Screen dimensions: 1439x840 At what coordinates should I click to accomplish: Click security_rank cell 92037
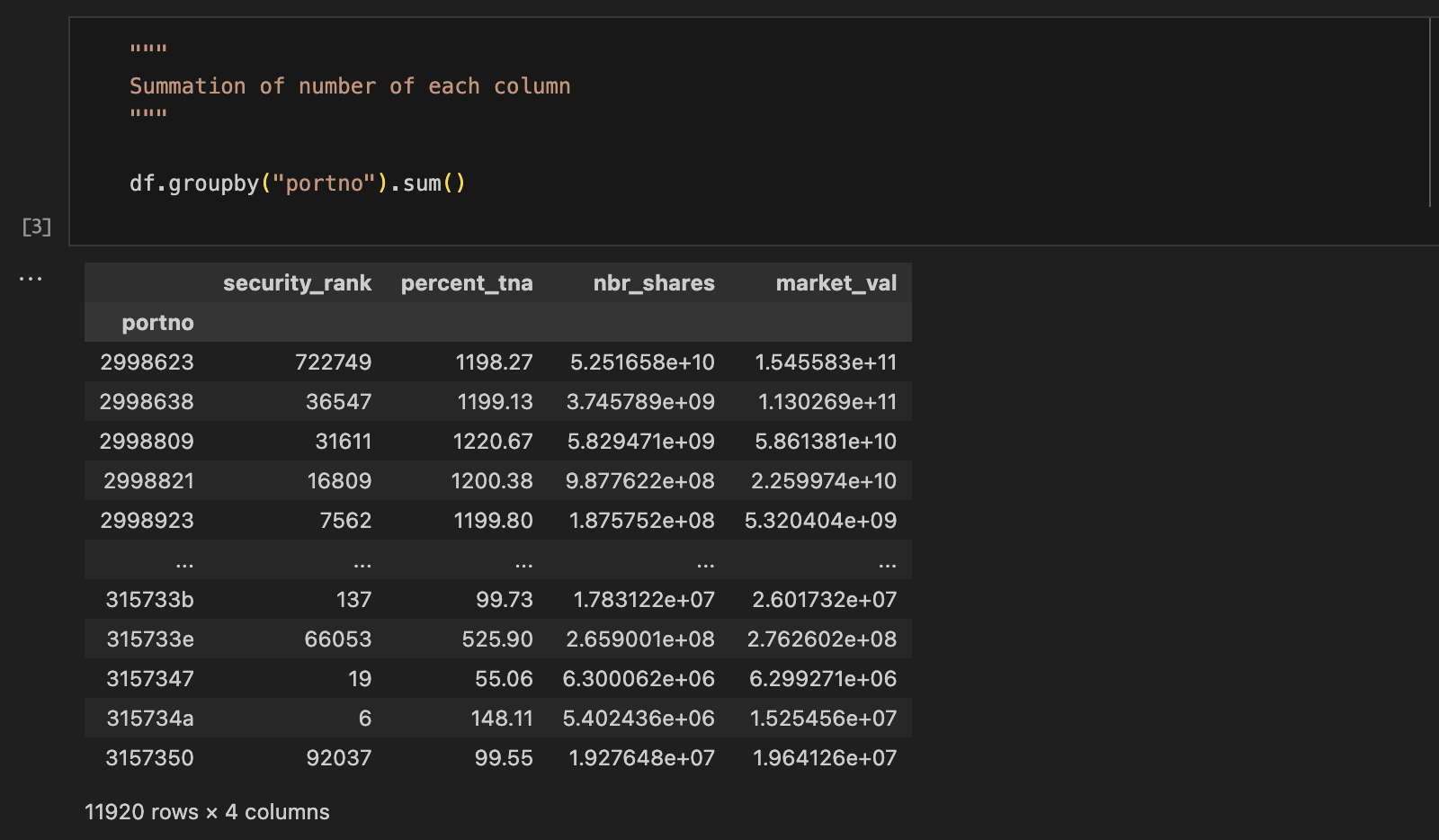(x=339, y=758)
